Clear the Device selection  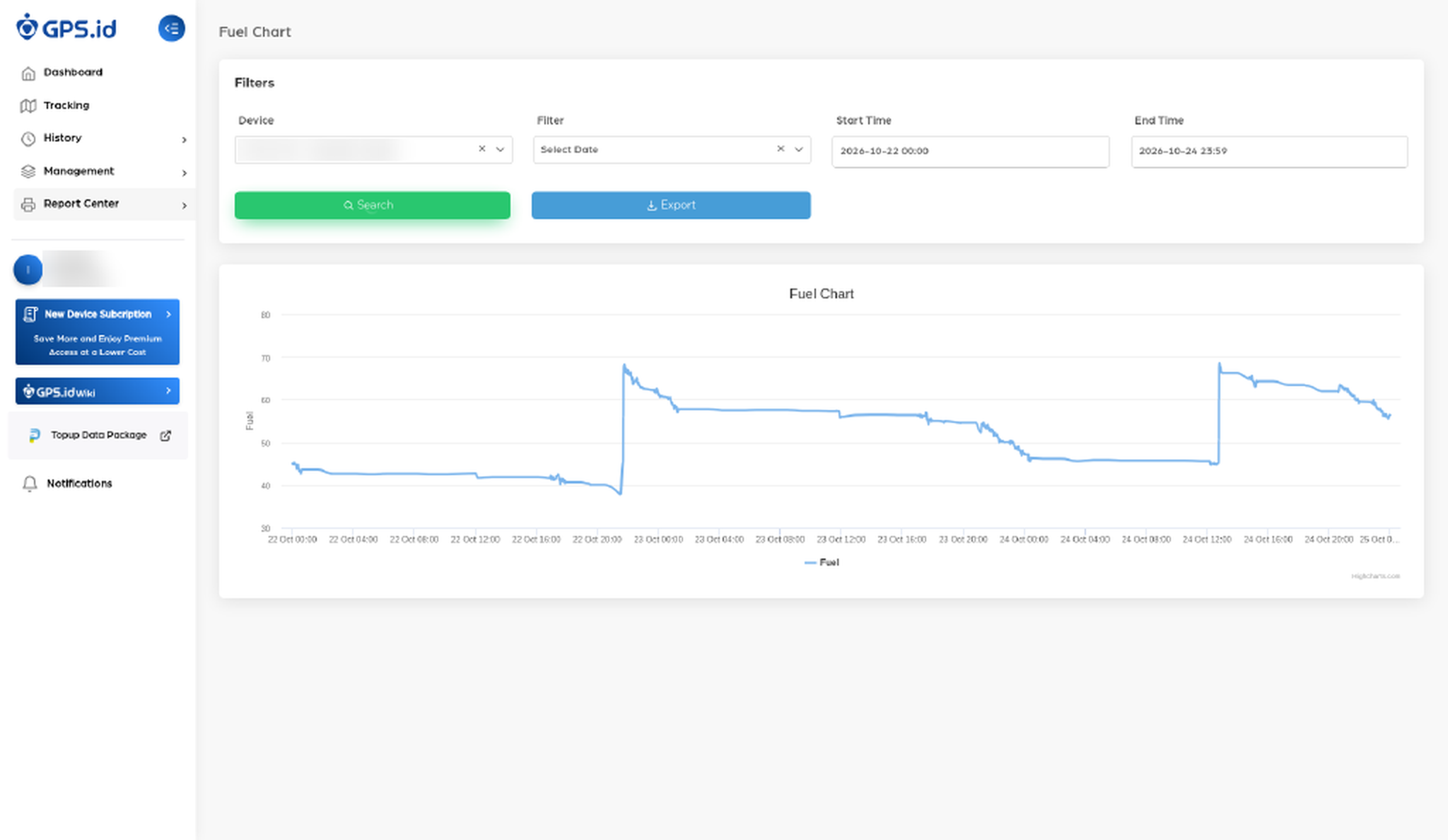click(x=482, y=148)
